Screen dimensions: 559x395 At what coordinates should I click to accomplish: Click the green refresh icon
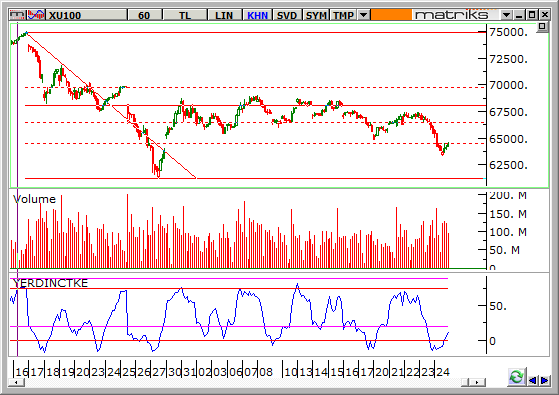516,377
